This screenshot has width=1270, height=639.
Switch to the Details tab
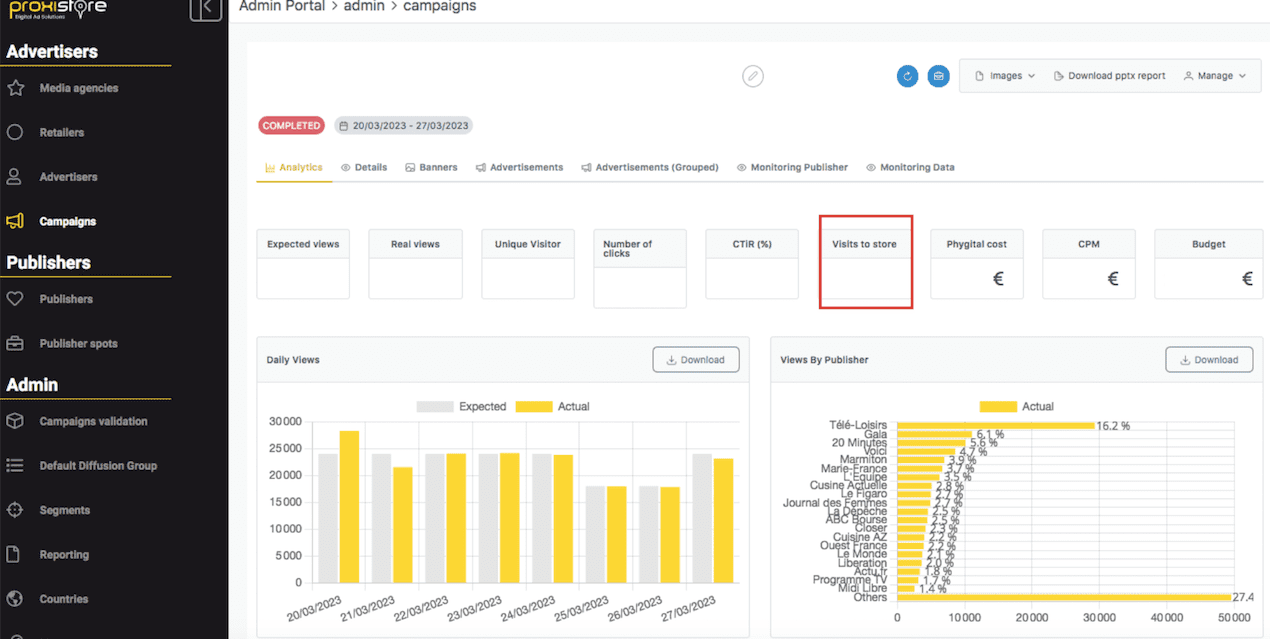(x=364, y=168)
